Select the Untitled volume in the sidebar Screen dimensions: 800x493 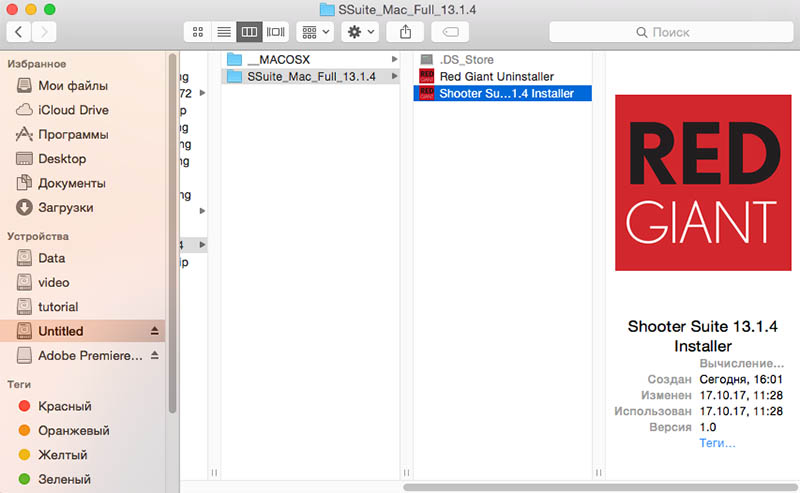(x=83, y=331)
